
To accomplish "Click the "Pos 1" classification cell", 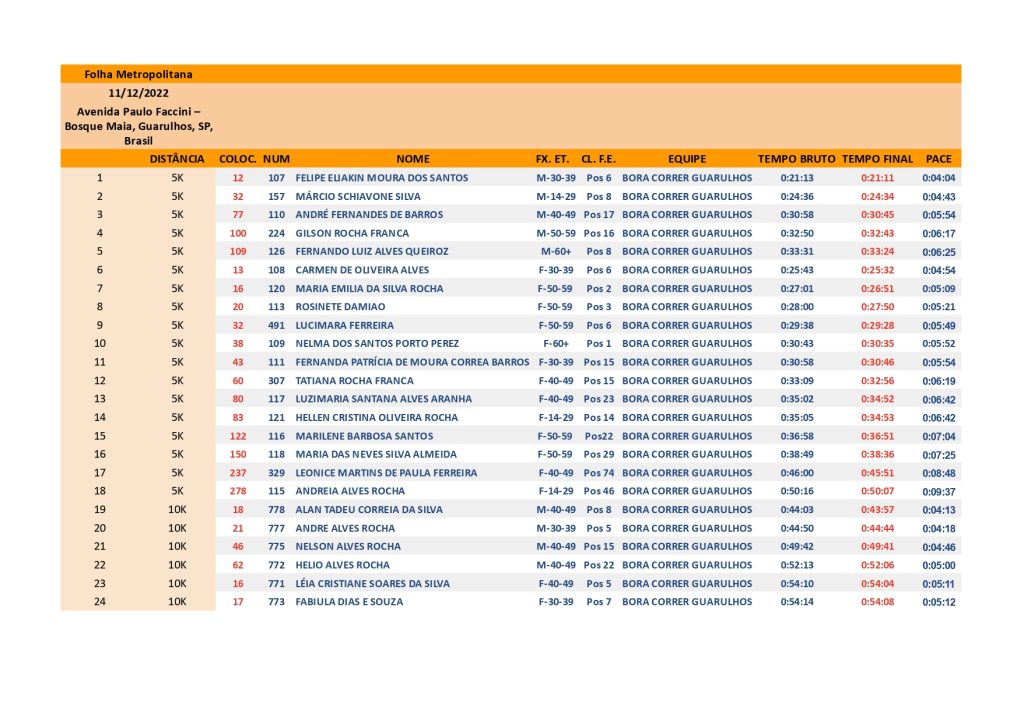I will coord(599,344).
